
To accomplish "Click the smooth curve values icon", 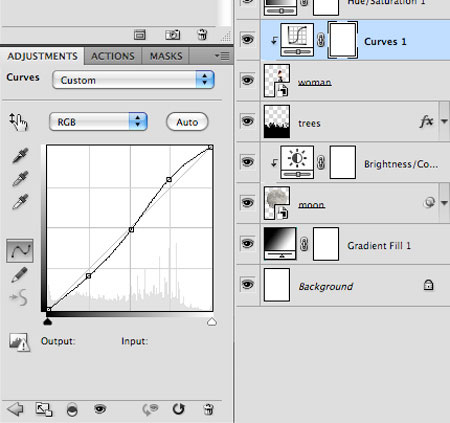I will [x=19, y=297].
